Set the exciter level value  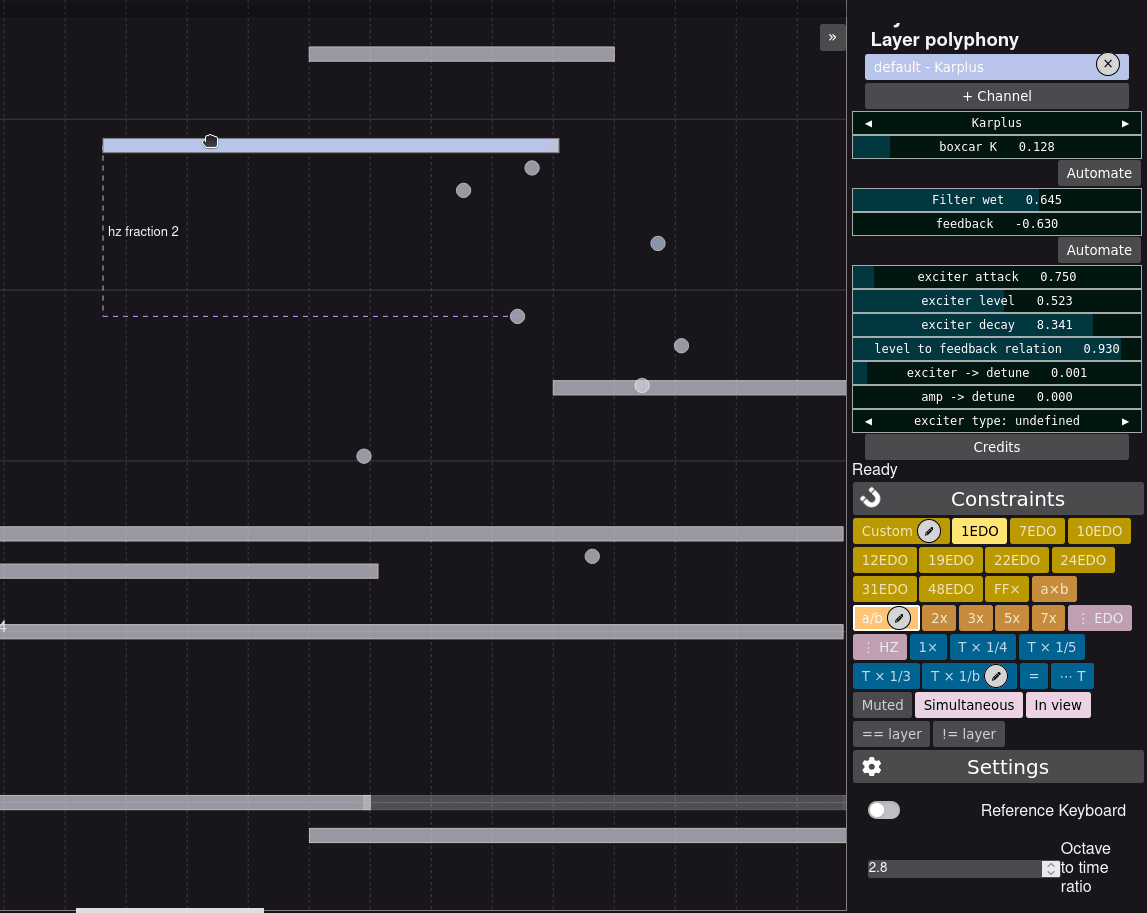tap(996, 301)
